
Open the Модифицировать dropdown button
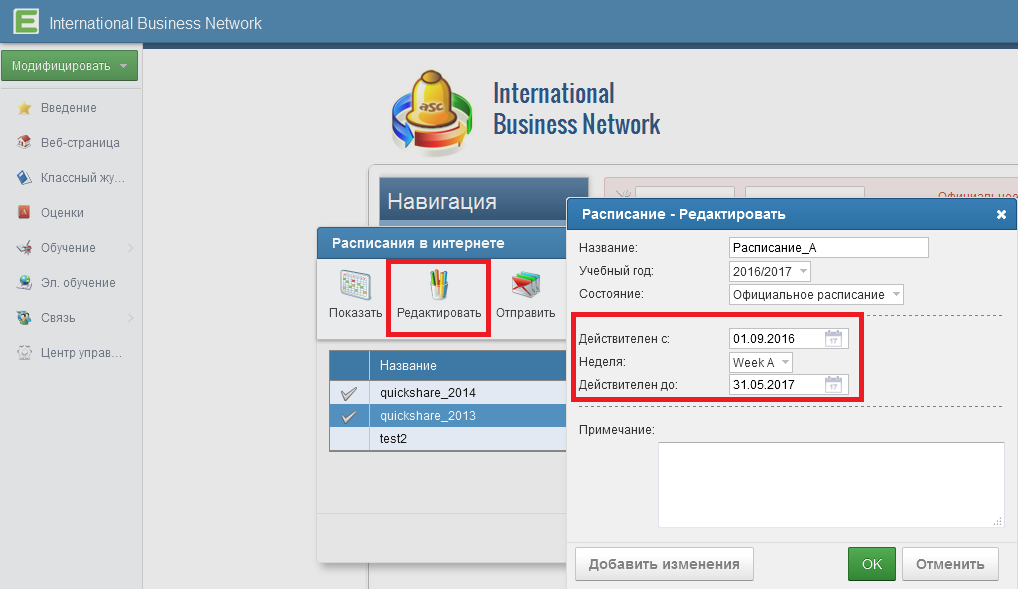click(69, 66)
